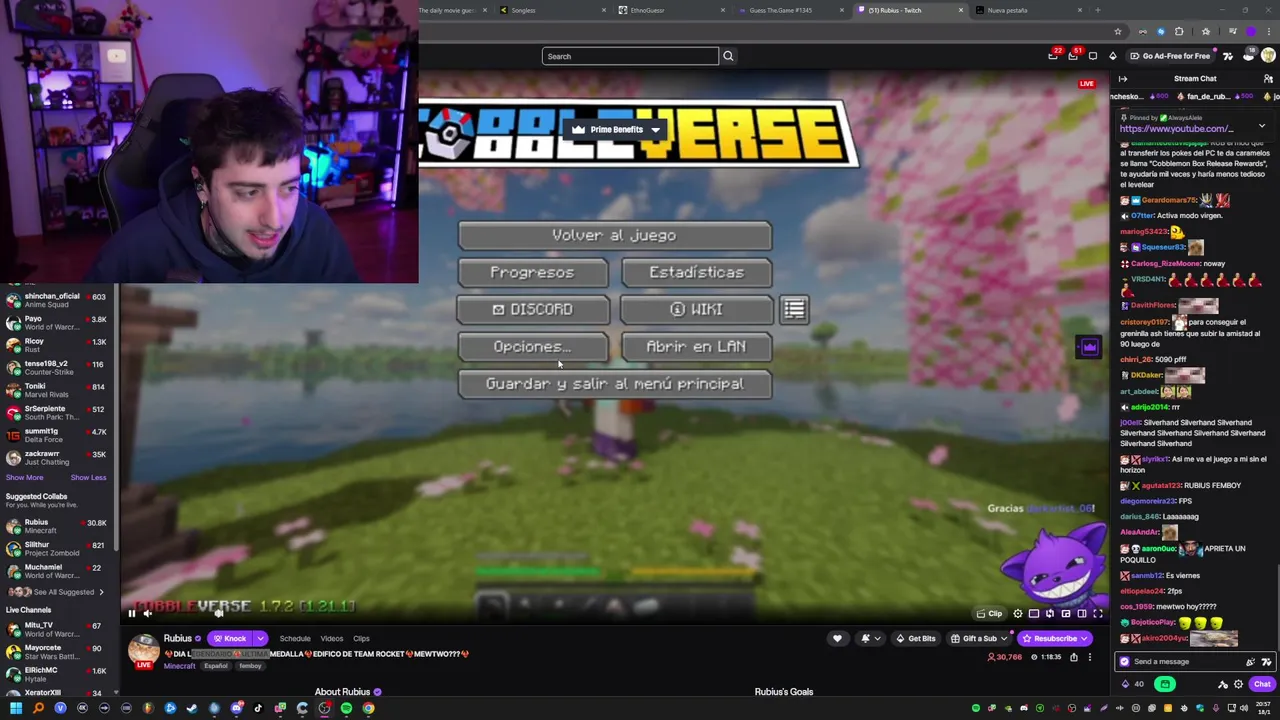Open the user profile avatar menu
The width and height of the screenshot is (1280, 720).
[1268, 56]
